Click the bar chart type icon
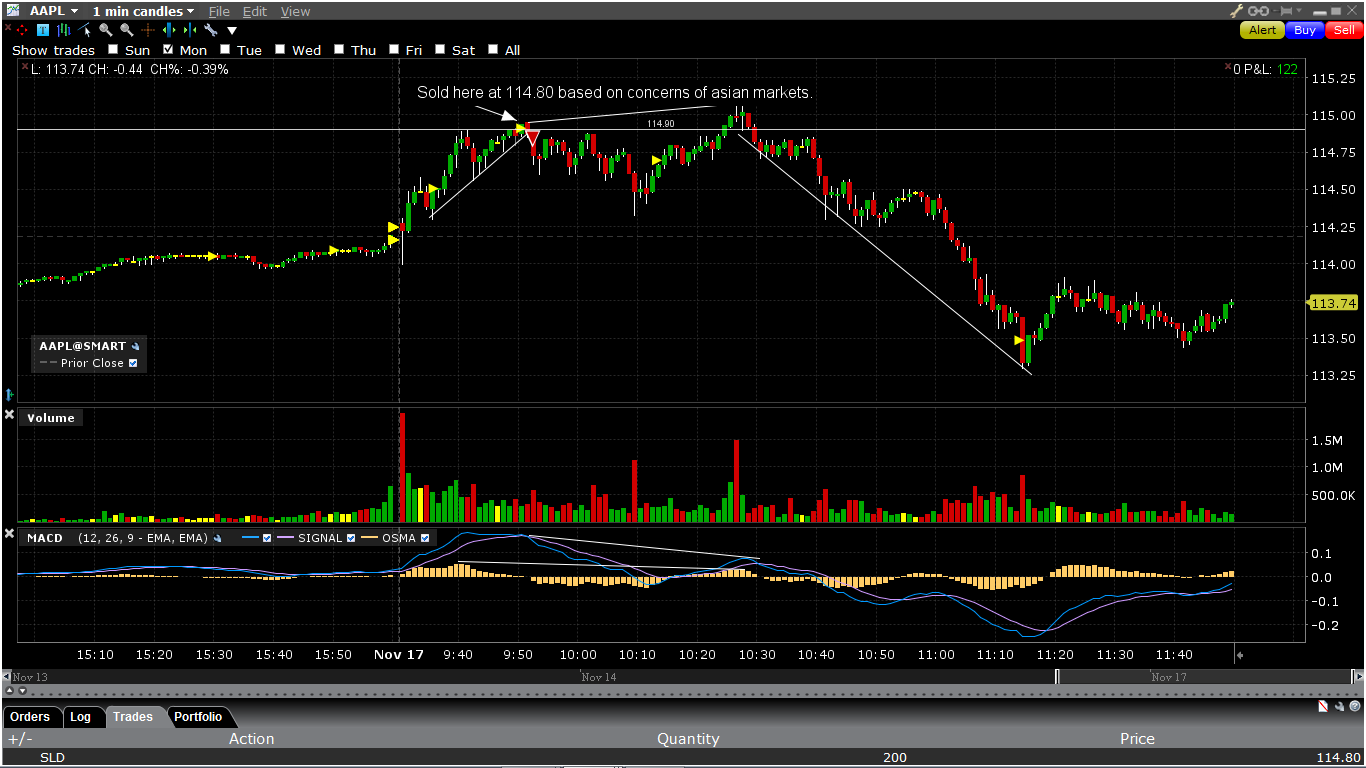Image resolution: width=1366 pixels, height=768 pixels. [x=64, y=30]
